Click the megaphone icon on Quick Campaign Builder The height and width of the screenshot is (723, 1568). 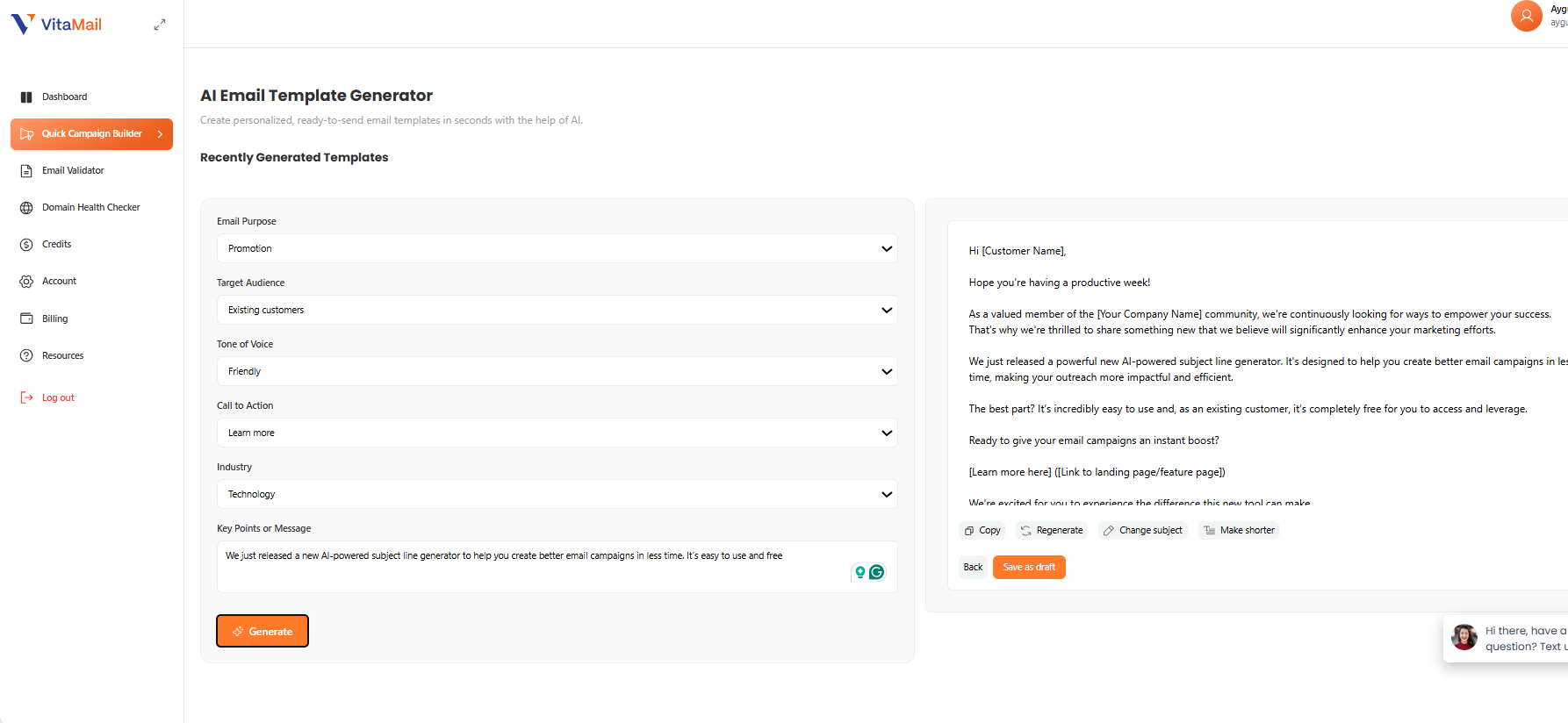[27, 134]
